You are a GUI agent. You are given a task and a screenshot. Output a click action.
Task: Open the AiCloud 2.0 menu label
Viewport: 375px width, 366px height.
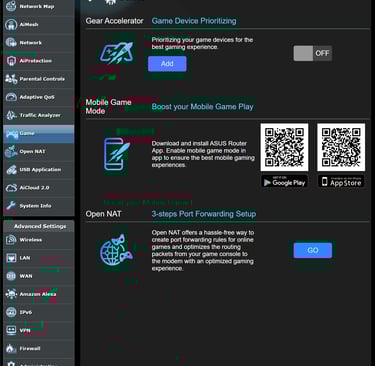[x=34, y=188]
